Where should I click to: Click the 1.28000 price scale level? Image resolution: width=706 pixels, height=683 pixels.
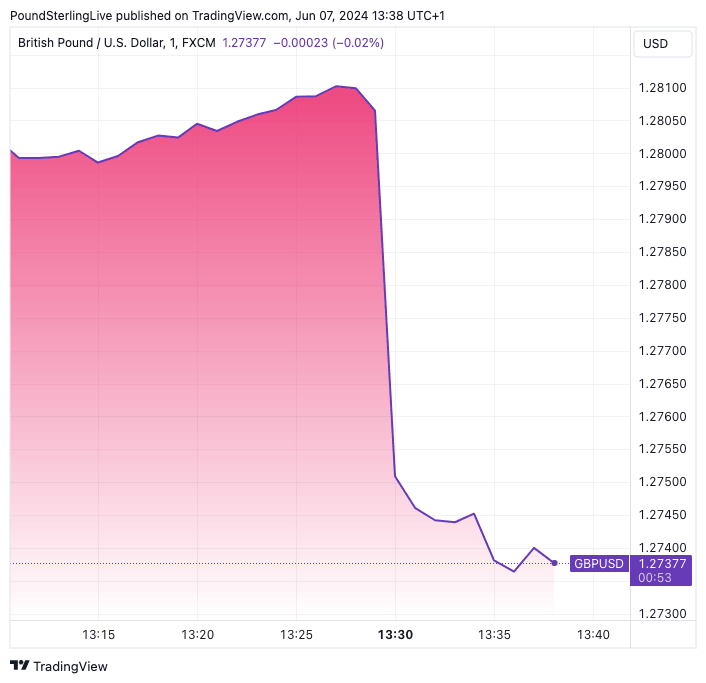[661, 154]
